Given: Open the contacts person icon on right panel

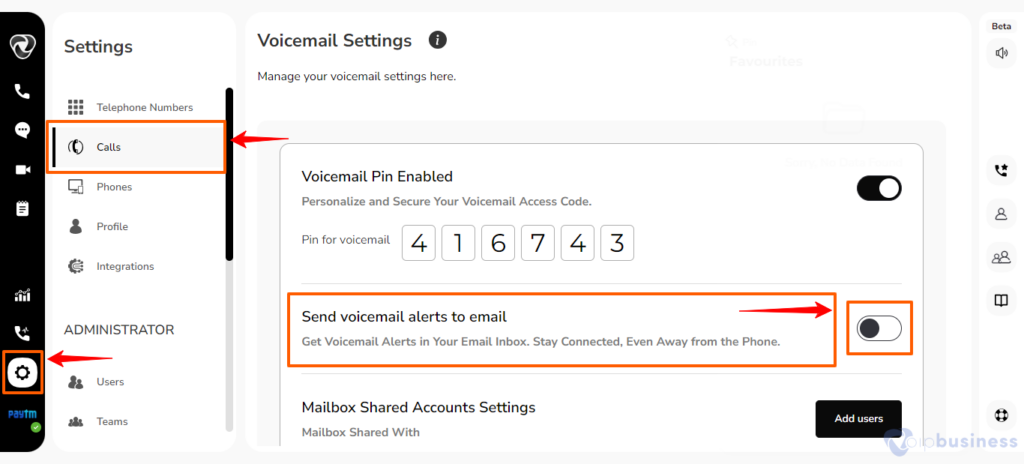Looking at the screenshot, I should (1001, 214).
